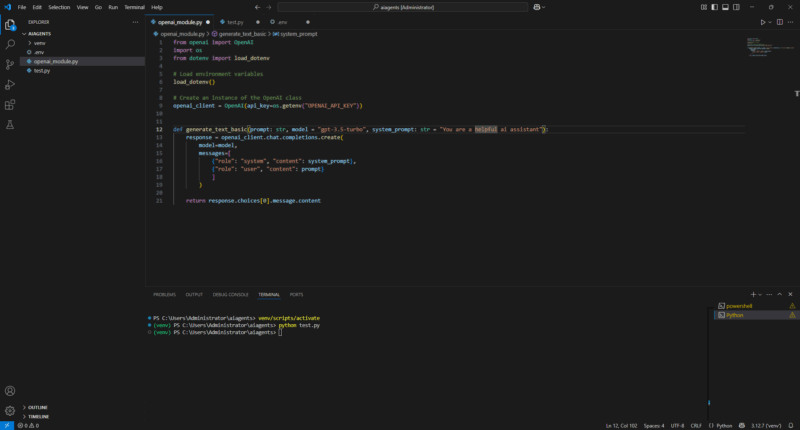This screenshot has width=800, height=430.
Task: Go forward with the navigation arrow
Action: point(269,7)
